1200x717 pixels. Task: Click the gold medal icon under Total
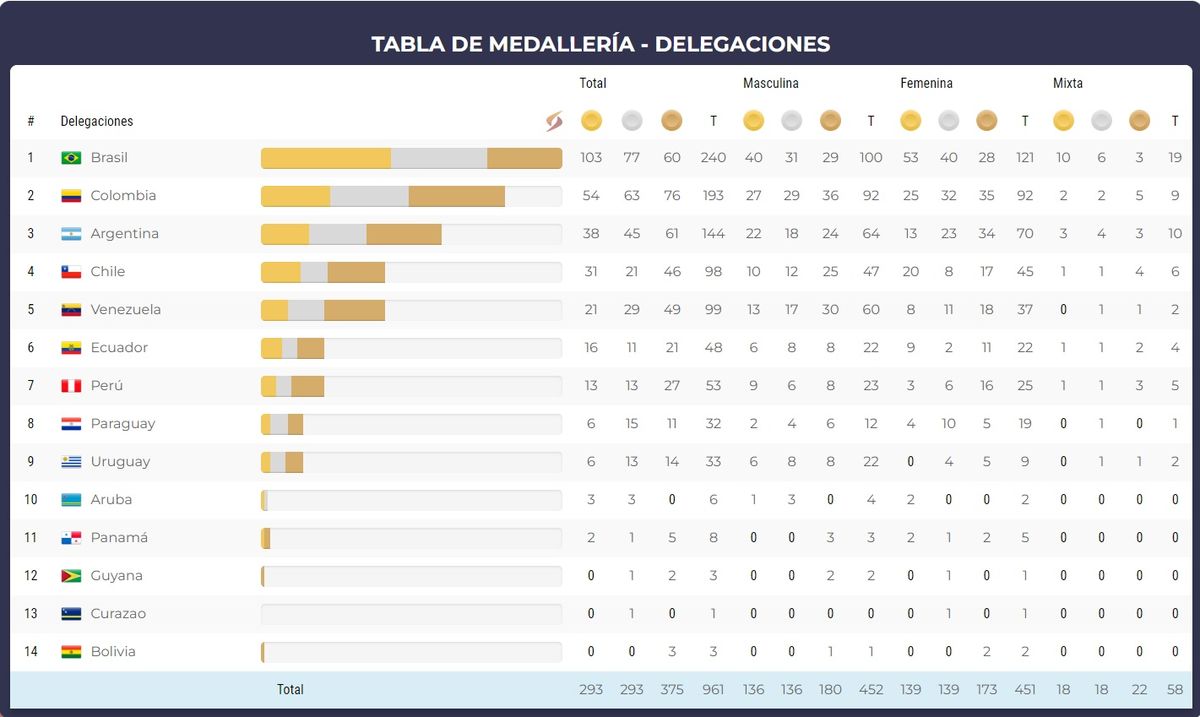pyautogui.click(x=591, y=121)
